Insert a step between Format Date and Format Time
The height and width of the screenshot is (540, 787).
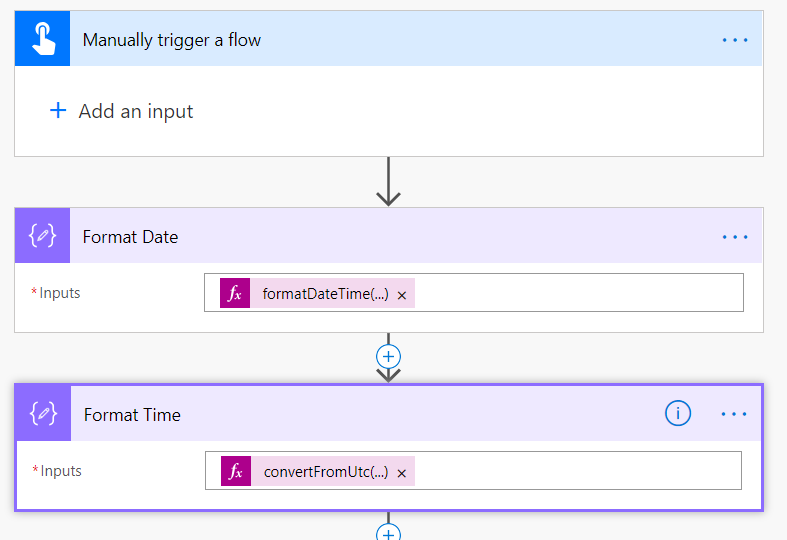[x=388, y=356]
